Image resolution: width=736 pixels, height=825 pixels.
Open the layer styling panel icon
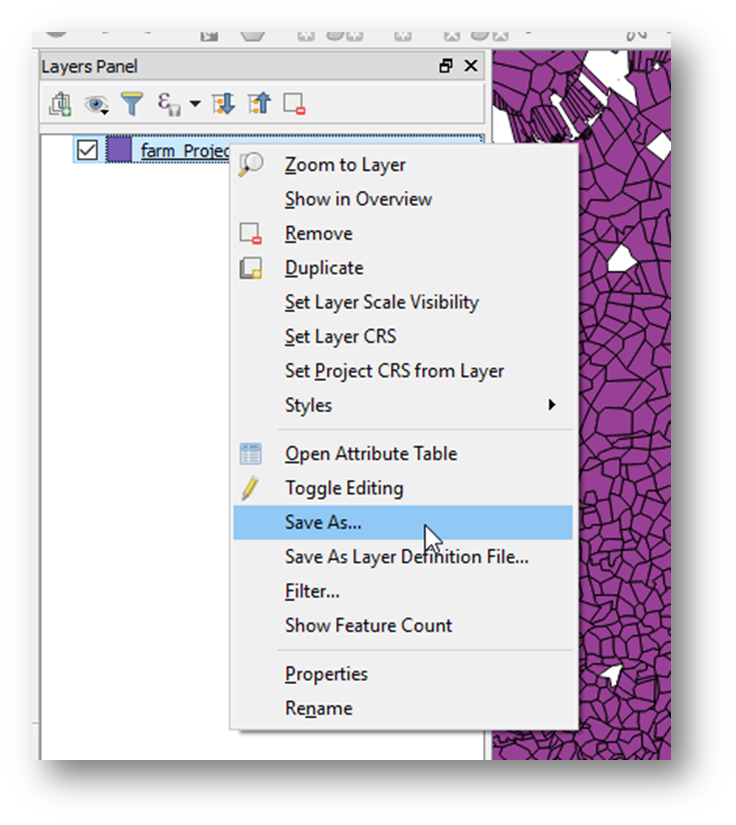click(x=60, y=104)
